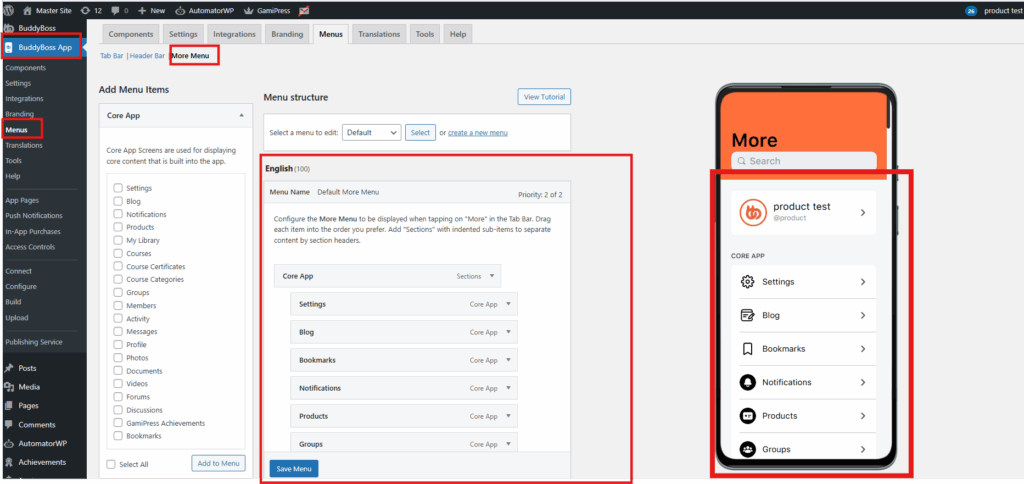Click the WordPress logo in admin bar
This screenshot has width=1024, height=484.
pyautogui.click(x=10, y=10)
